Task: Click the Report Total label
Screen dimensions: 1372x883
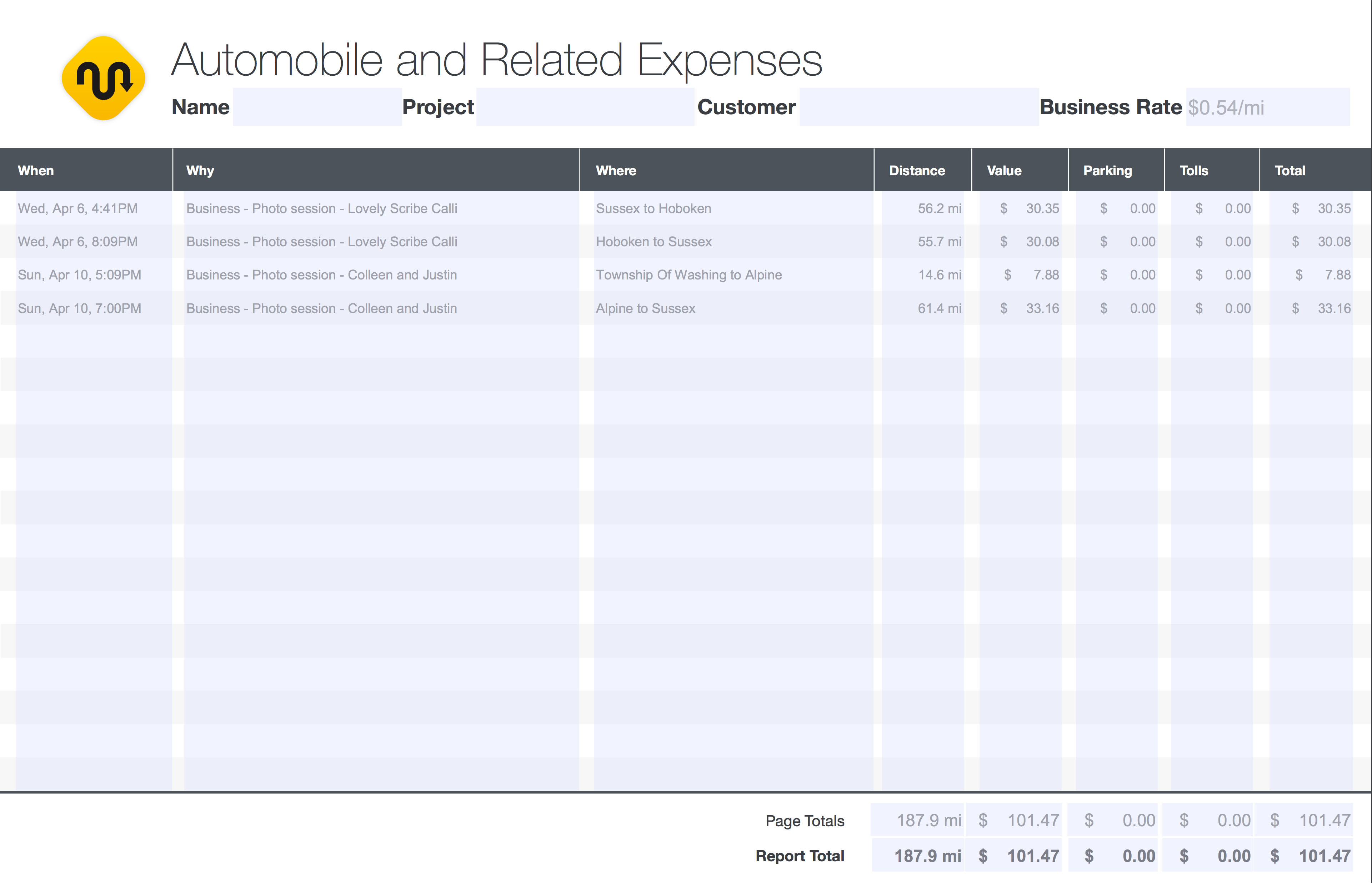Action: pos(800,856)
